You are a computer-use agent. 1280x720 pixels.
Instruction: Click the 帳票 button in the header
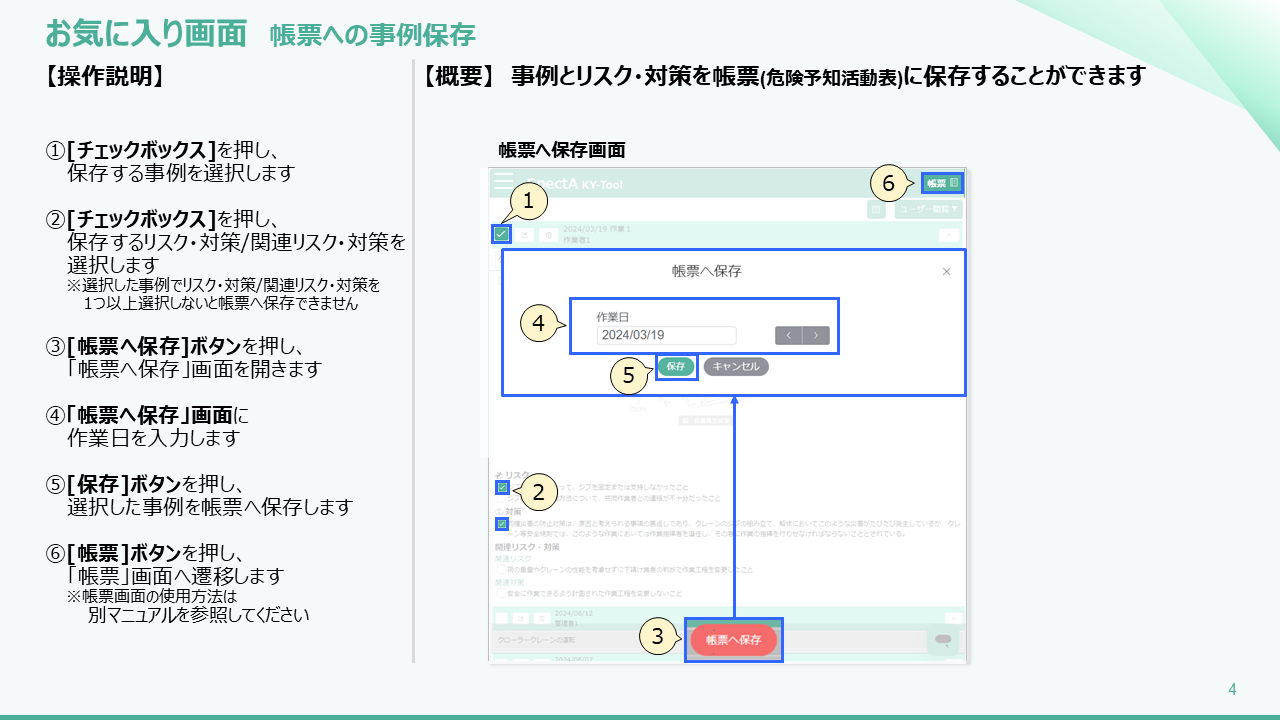coord(941,183)
